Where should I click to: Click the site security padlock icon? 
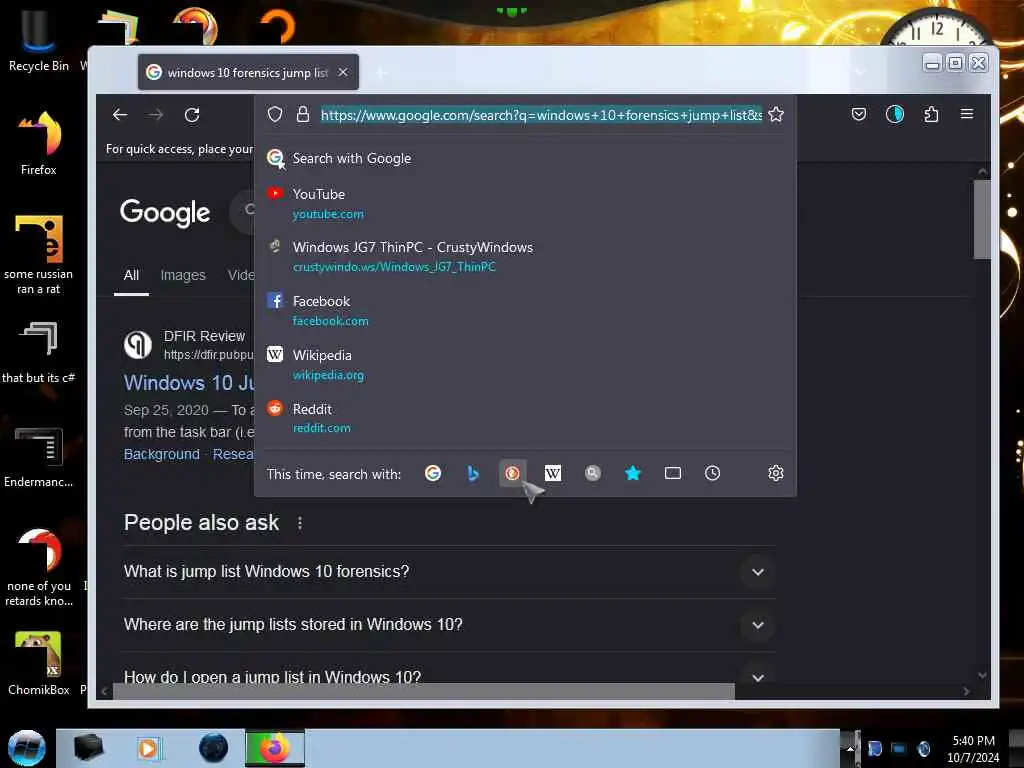point(302,115)
